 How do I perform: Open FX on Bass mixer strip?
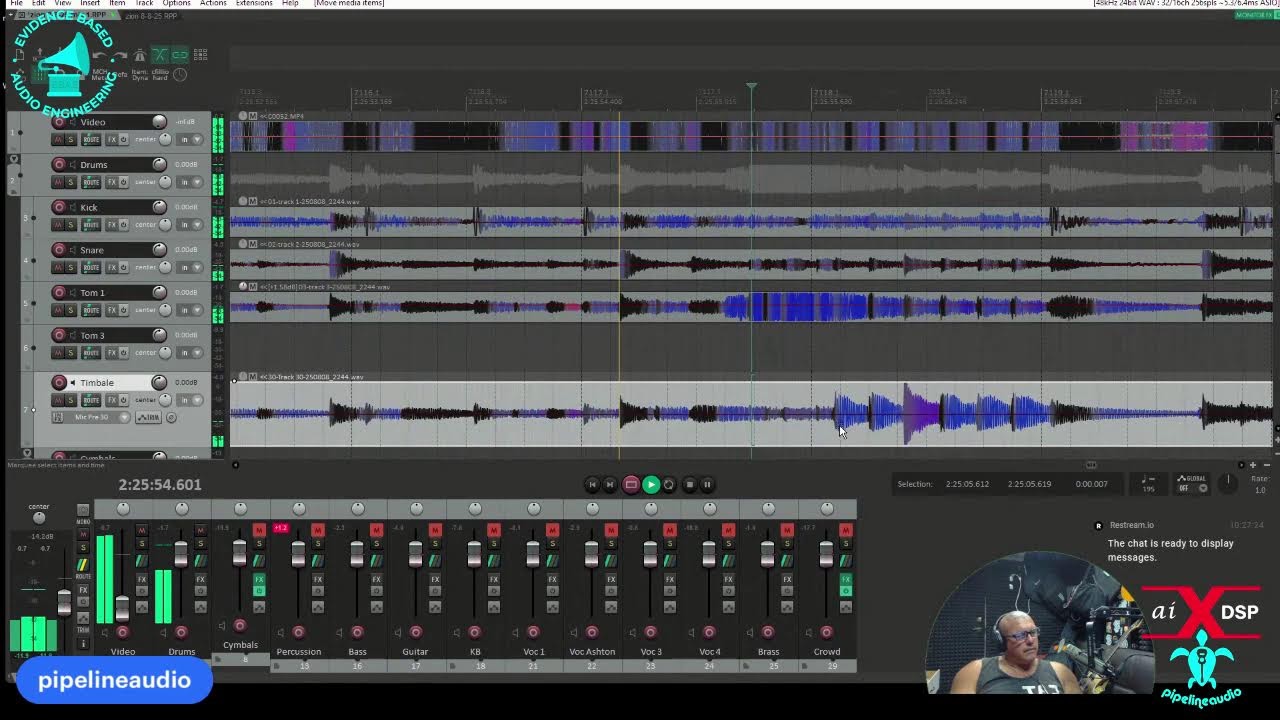pos(377,579)
